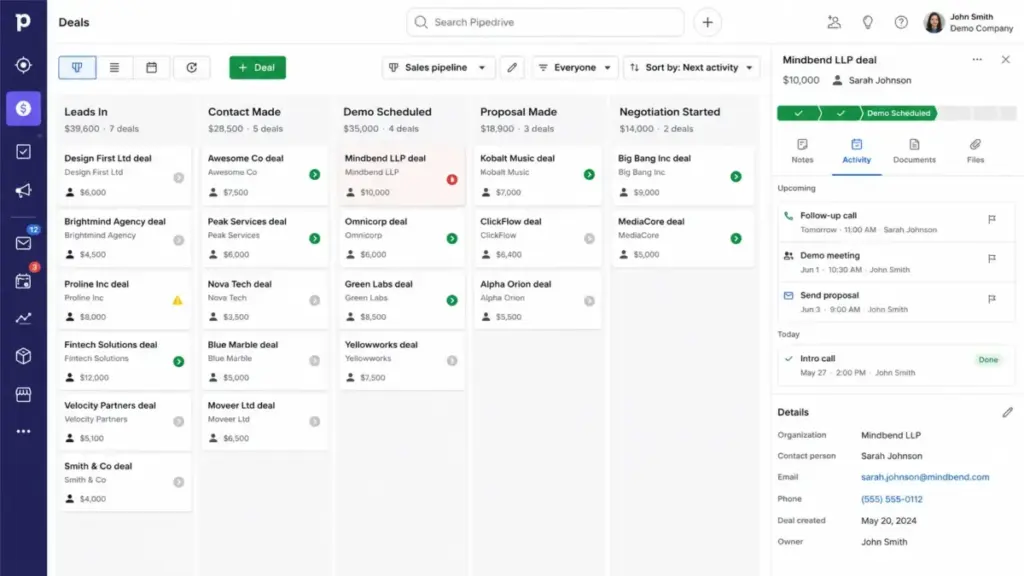Flag the Follow-up call activity
Image resolution: width=1024 pixels, height=576 pixels.
pos(992,219)
